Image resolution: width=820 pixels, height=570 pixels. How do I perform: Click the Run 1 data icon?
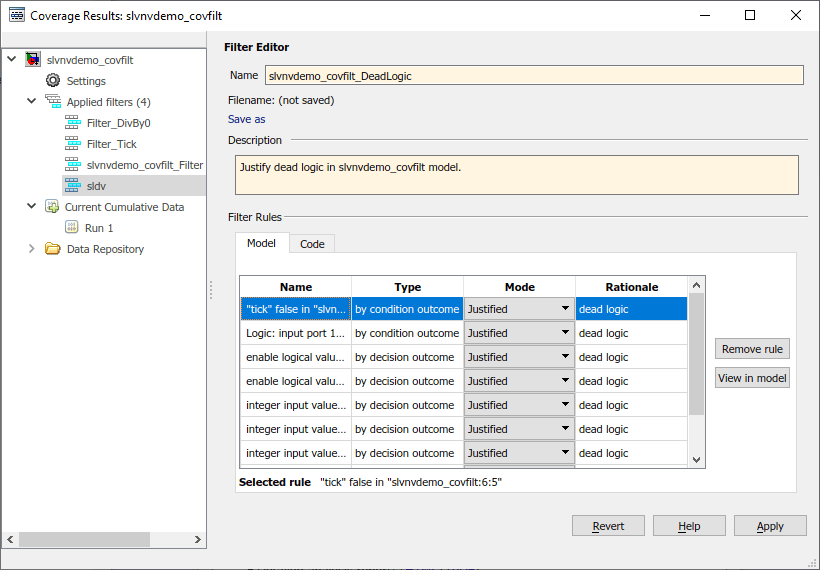pos(73,228)
